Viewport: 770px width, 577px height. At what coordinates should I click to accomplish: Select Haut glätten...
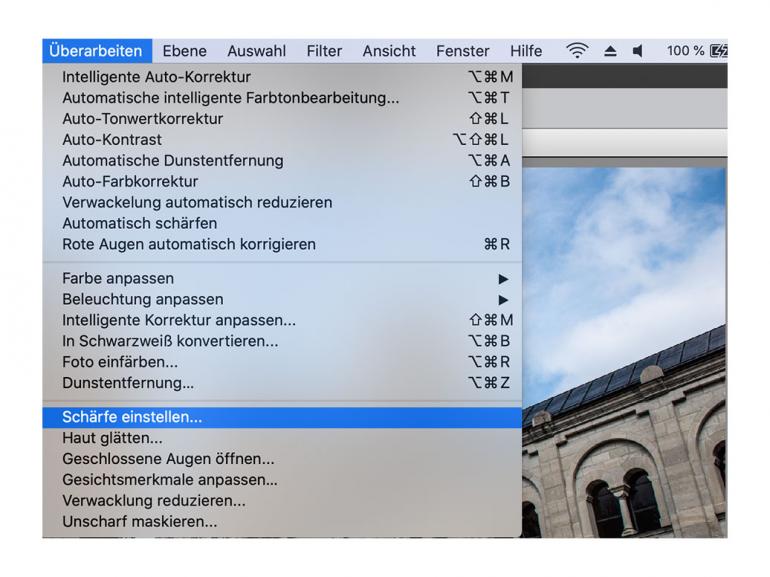click(x=282, y=438)
